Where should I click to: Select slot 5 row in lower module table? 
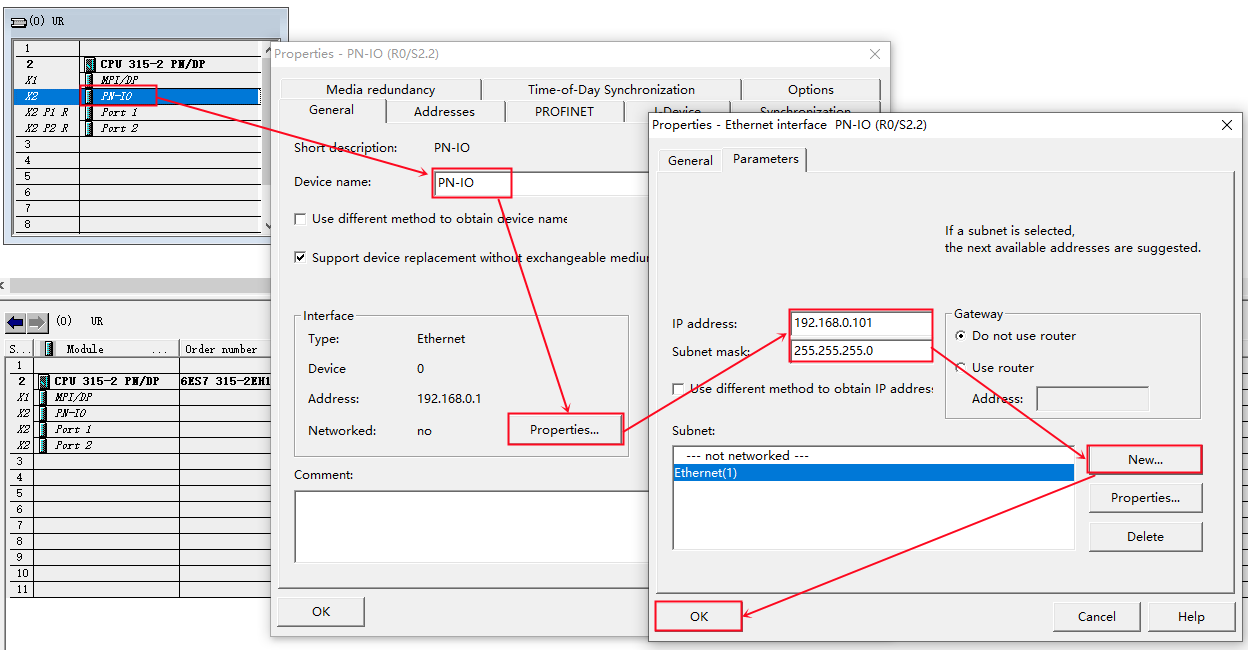click(x=138, y=493)
